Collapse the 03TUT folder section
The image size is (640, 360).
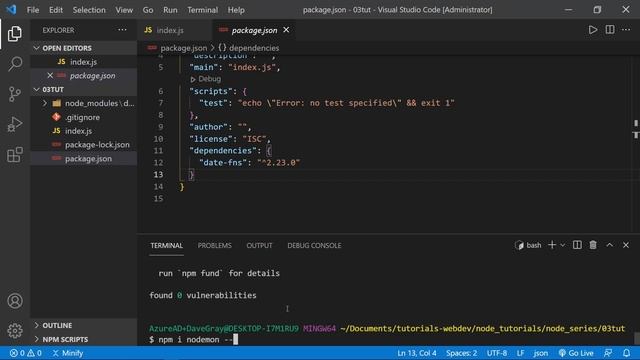click(x=83, y=89)
